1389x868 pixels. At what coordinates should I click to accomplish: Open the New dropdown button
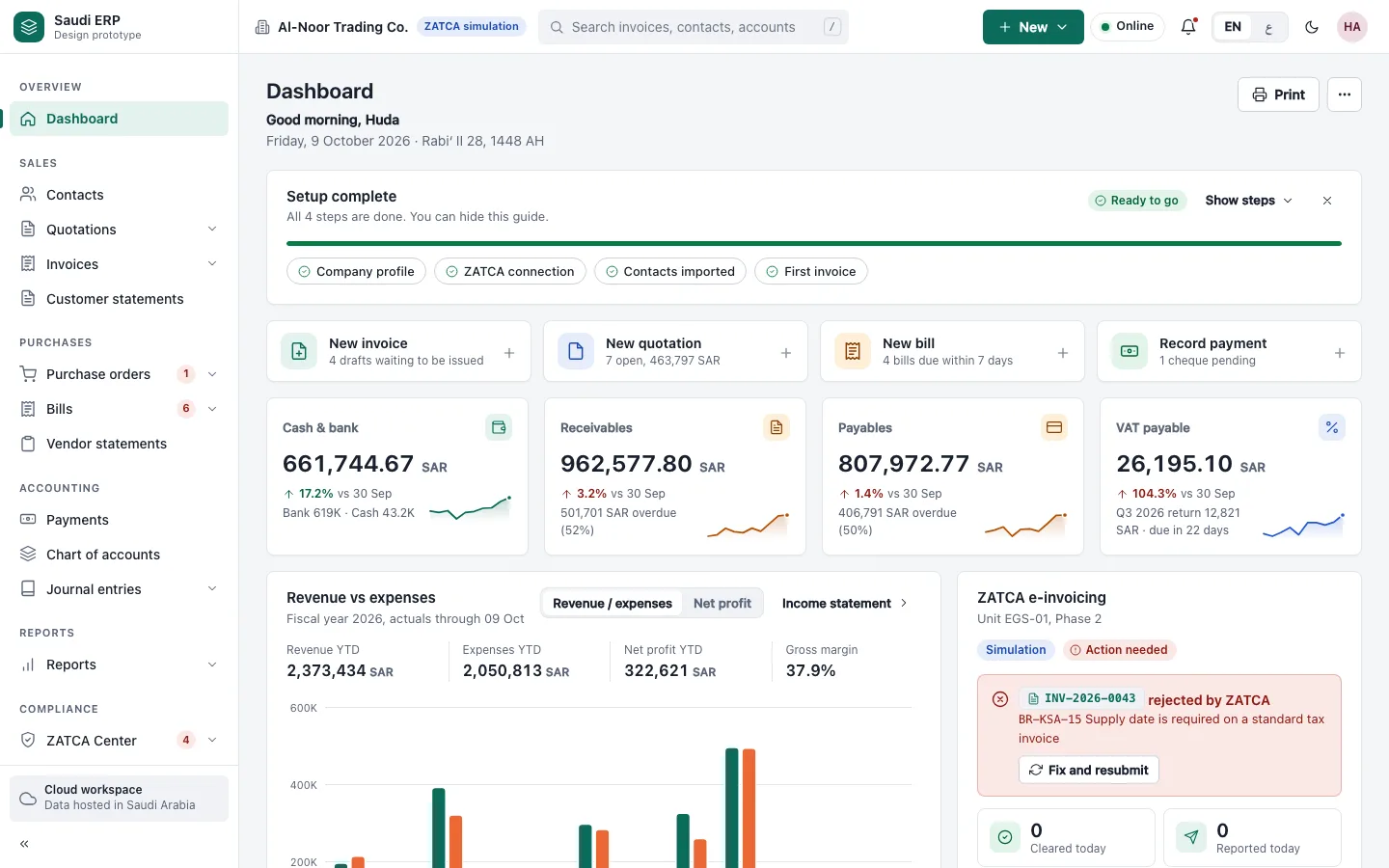pyautogui.click(x=1033, y=27)
